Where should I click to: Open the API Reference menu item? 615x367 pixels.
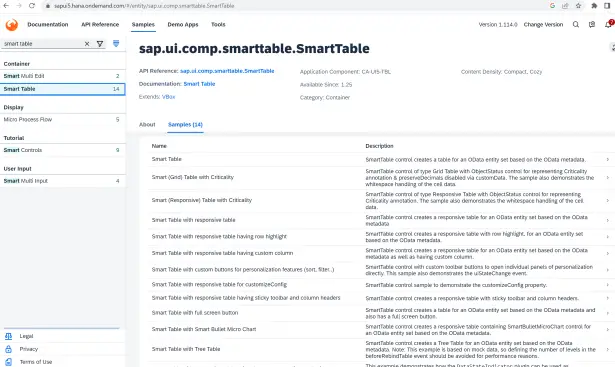[x=100, y=24]
